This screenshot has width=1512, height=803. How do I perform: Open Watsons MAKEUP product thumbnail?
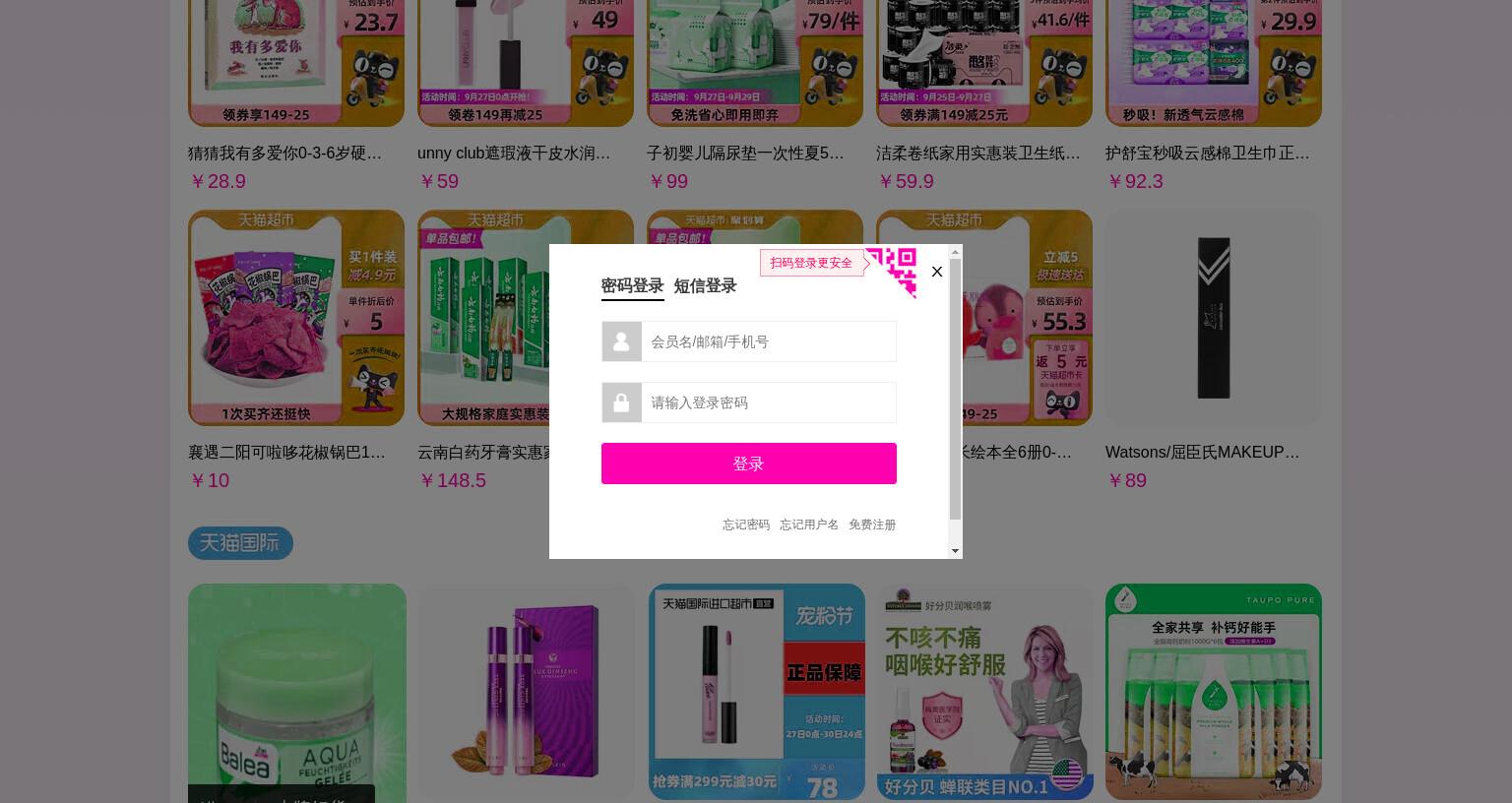point(1214,318)
